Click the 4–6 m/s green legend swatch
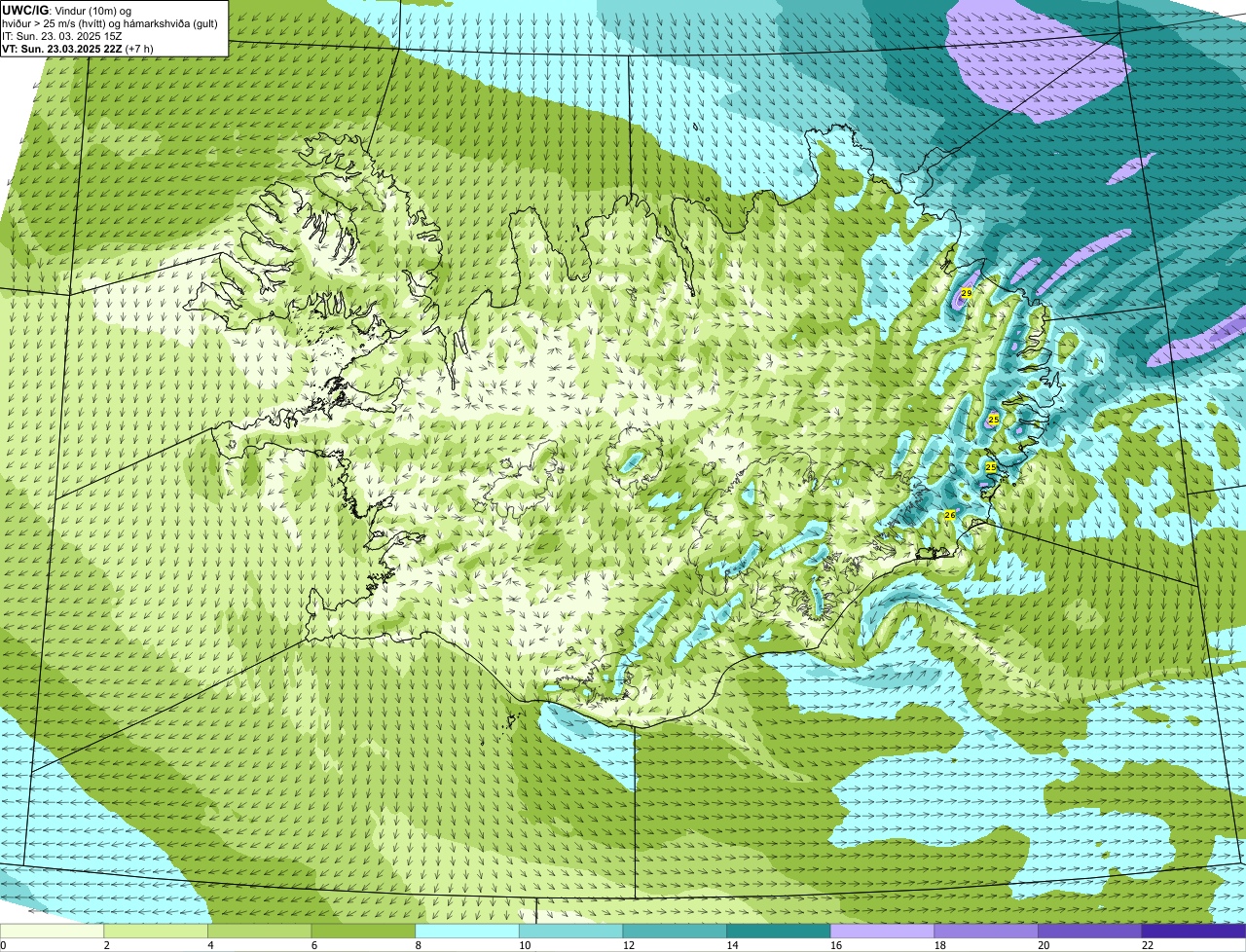1246x952 pixels. pos(260,931)
